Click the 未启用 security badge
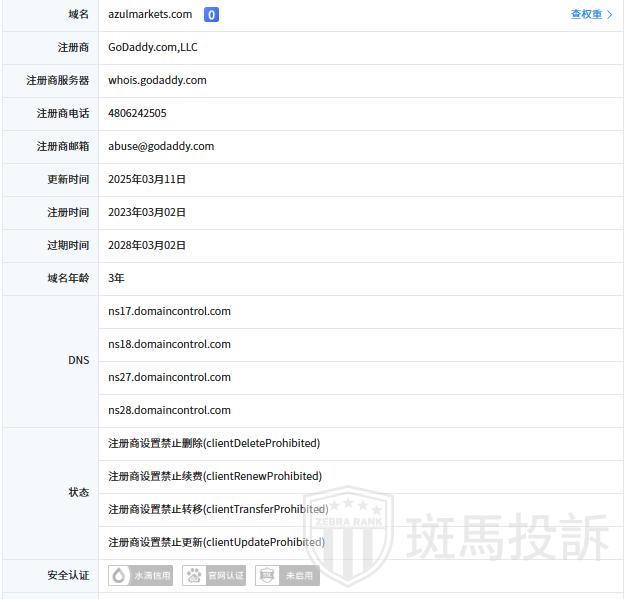The height and width of the screenshot is (599, 628). pos(287,576)
